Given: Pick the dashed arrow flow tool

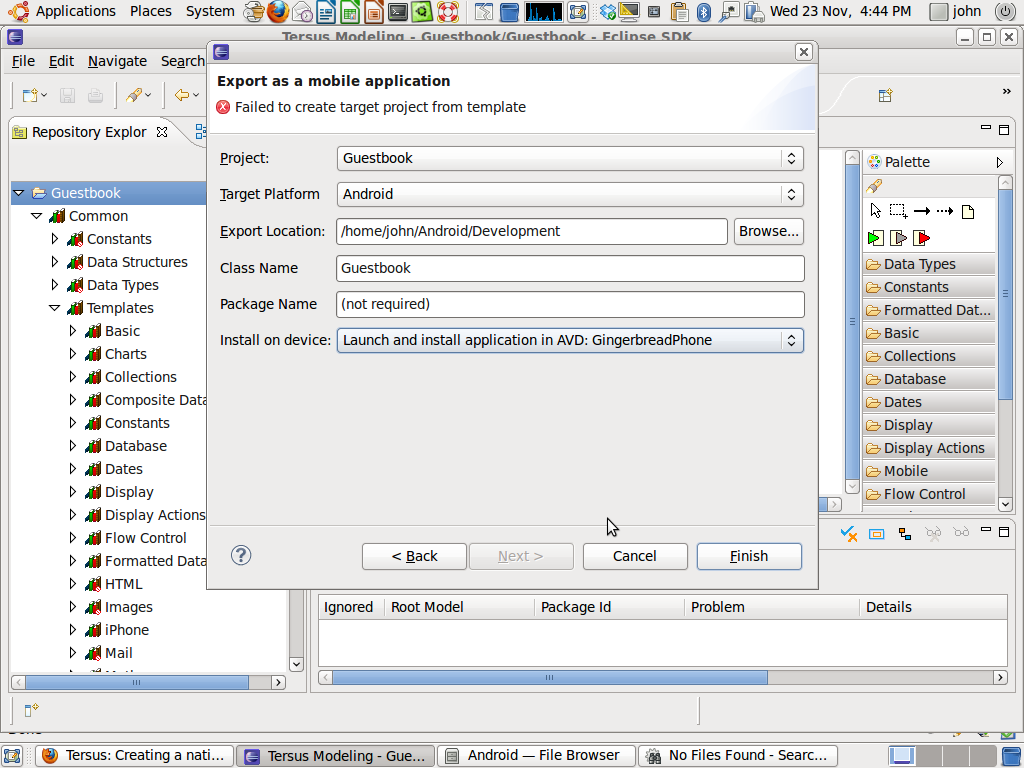Looking at the screenshot, I should click(x=945, y=211).
